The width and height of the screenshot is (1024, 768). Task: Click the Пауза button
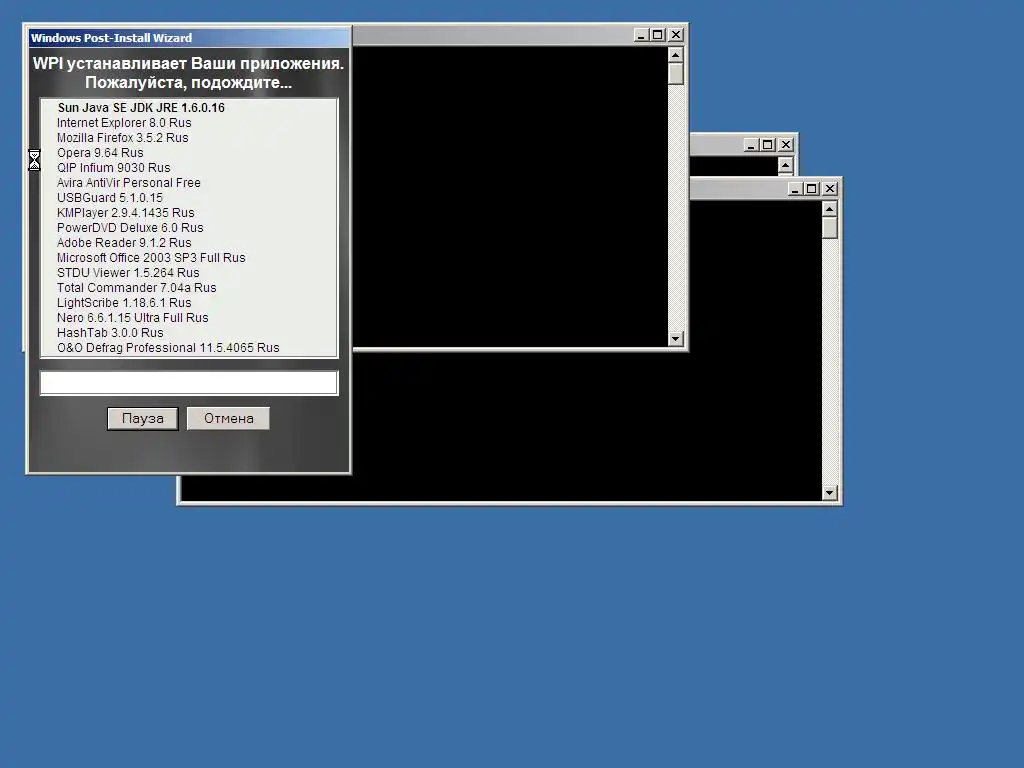(x=142, y=419)
